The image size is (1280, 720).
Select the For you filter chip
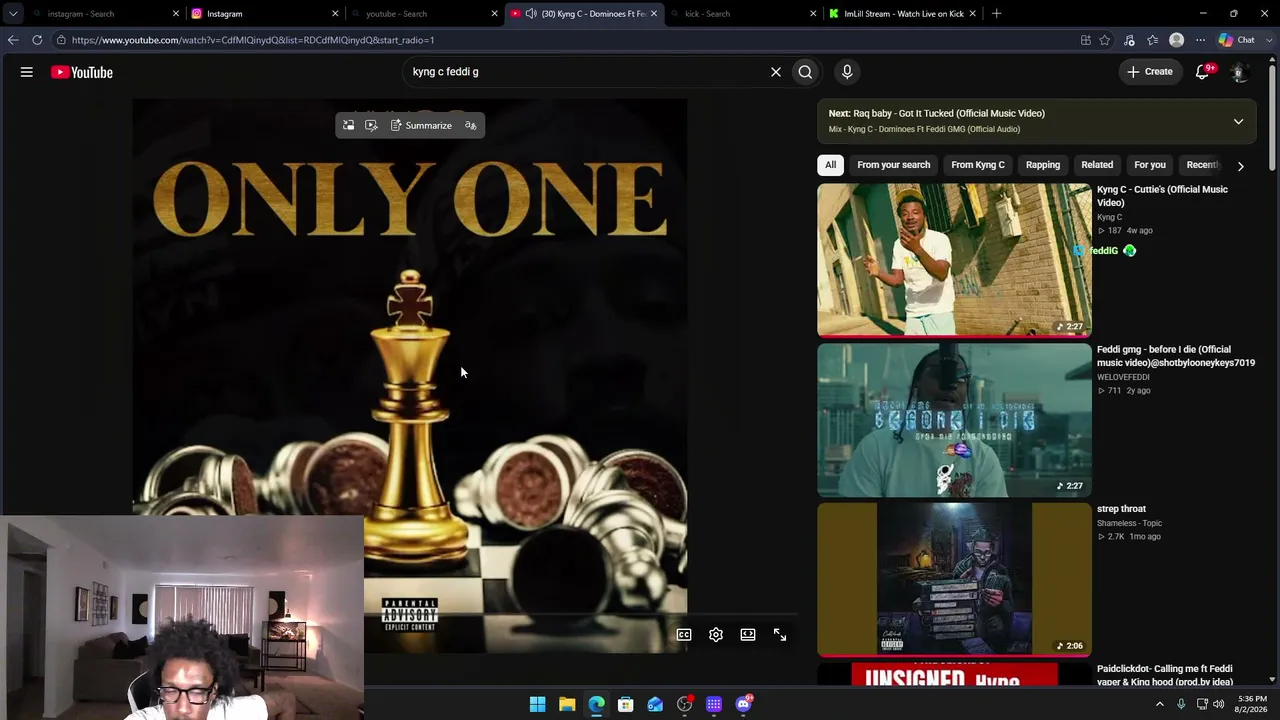[x=1150, y=165]
